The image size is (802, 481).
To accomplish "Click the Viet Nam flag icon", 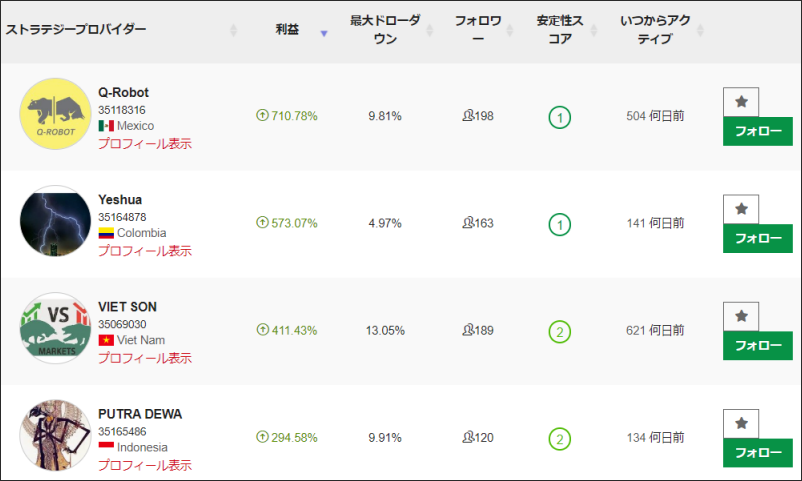I will click(x=106, y=340).
